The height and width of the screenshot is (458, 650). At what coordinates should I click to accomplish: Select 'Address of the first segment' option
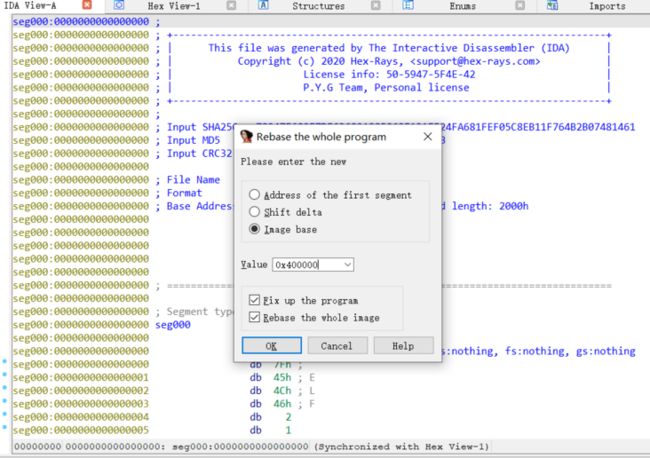[255, 195]
